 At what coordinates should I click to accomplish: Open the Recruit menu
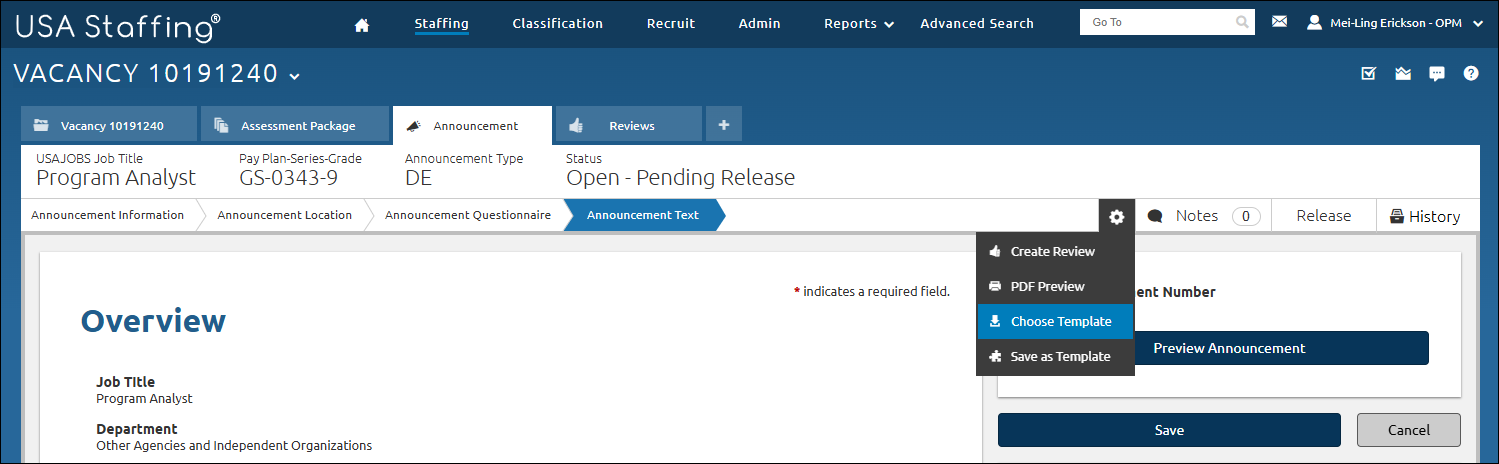coord(671,23)
